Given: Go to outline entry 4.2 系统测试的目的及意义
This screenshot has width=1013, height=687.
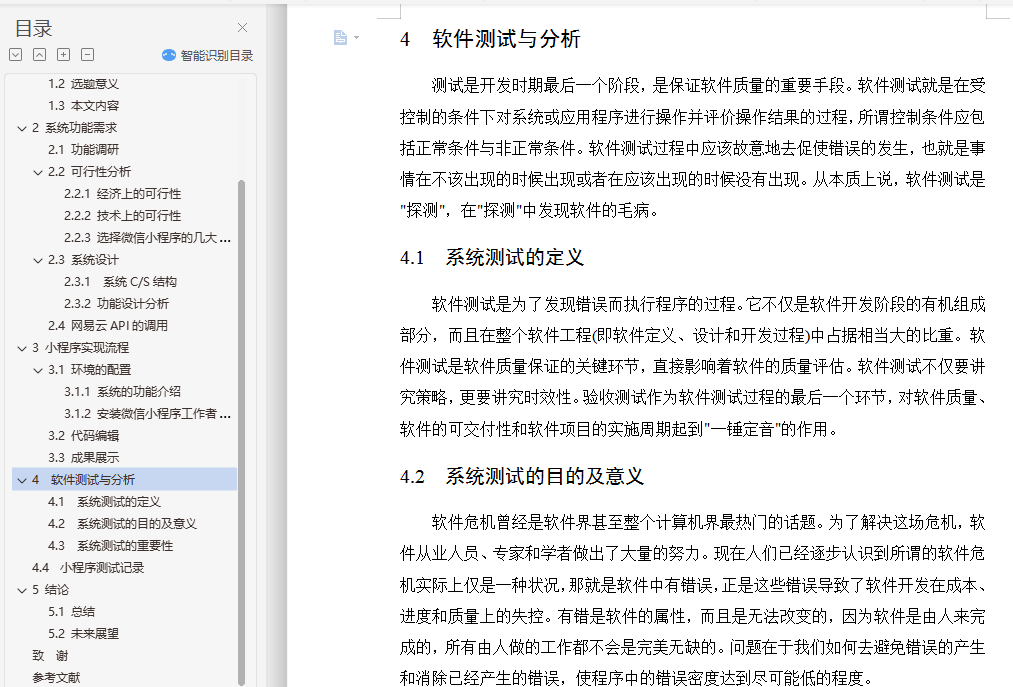Looking at the screenshot, I should point(122,523).
